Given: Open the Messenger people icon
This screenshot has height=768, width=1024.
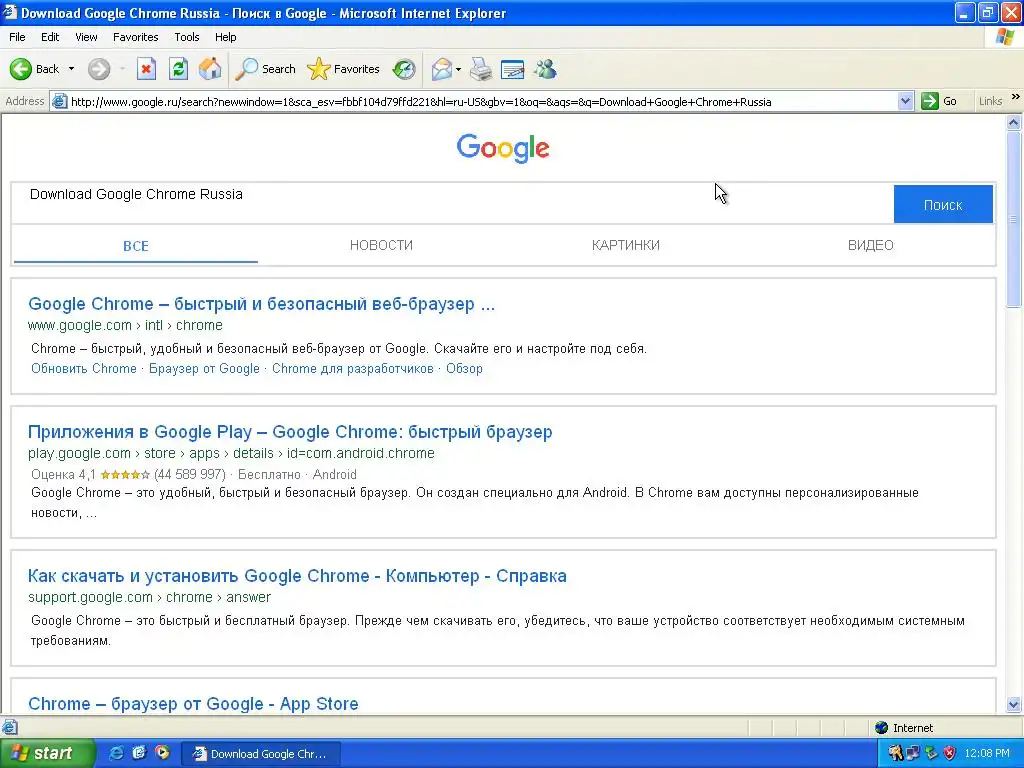Looking at the screenshot, I should click(545, 69).
